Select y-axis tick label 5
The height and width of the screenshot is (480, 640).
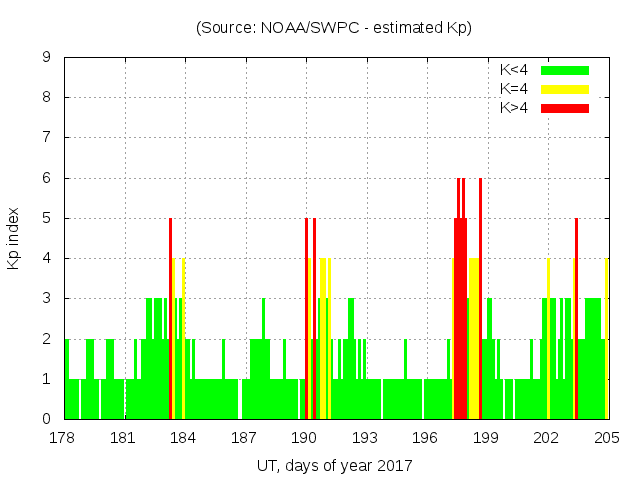point(47,218)
